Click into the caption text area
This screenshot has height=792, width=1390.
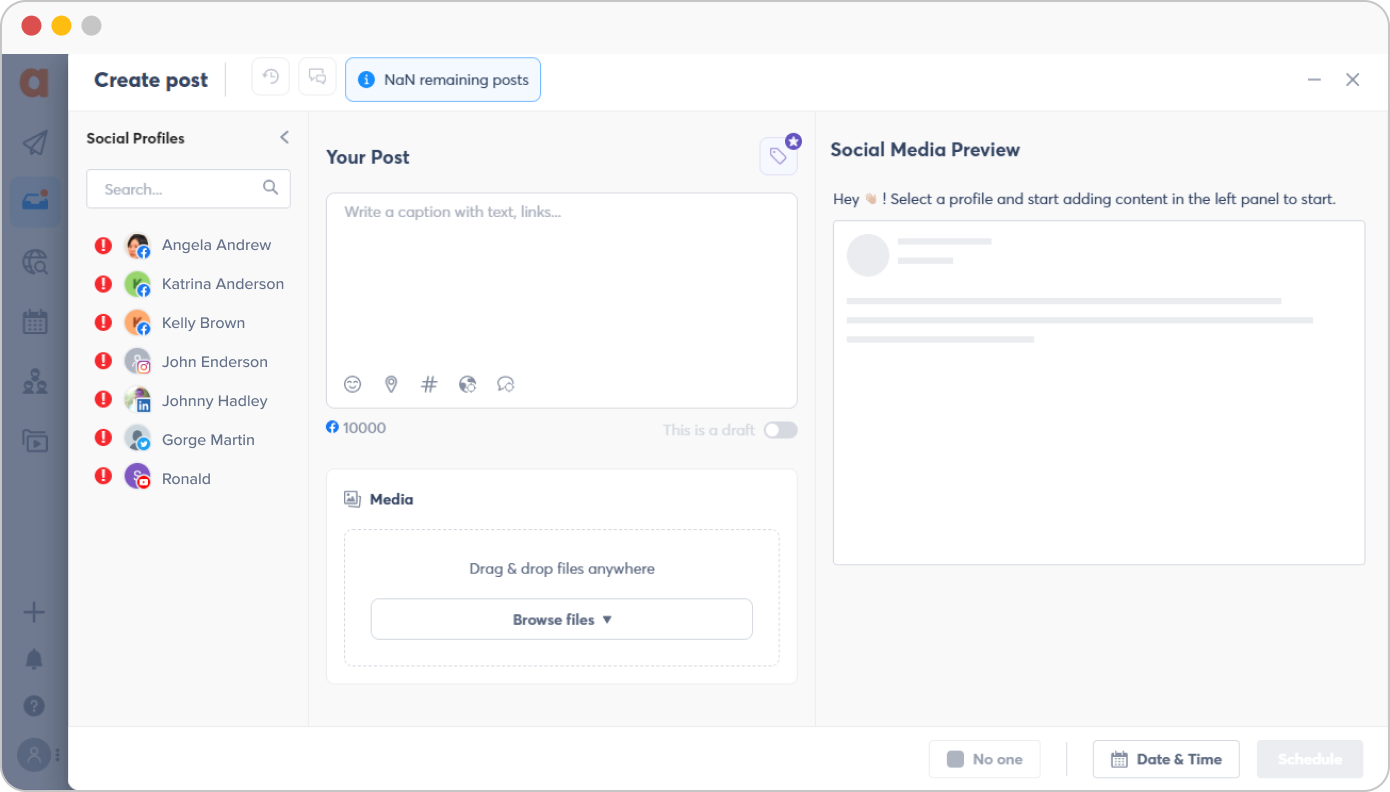tap(560, 280)
